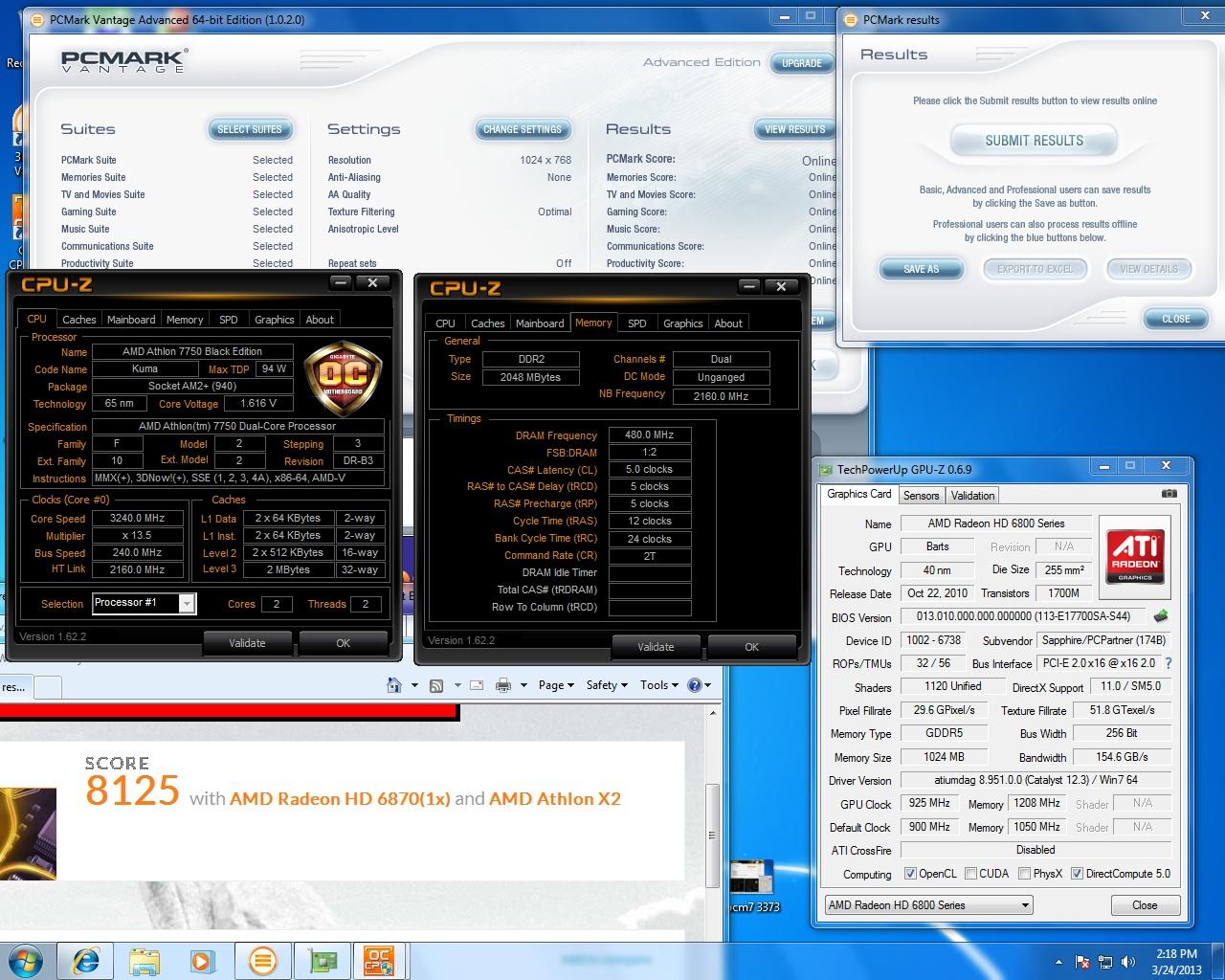Click the RSS feeds icon in IE toolbar
The width and height of the screenshot is (1225, 980).
(x=436, y=685)
